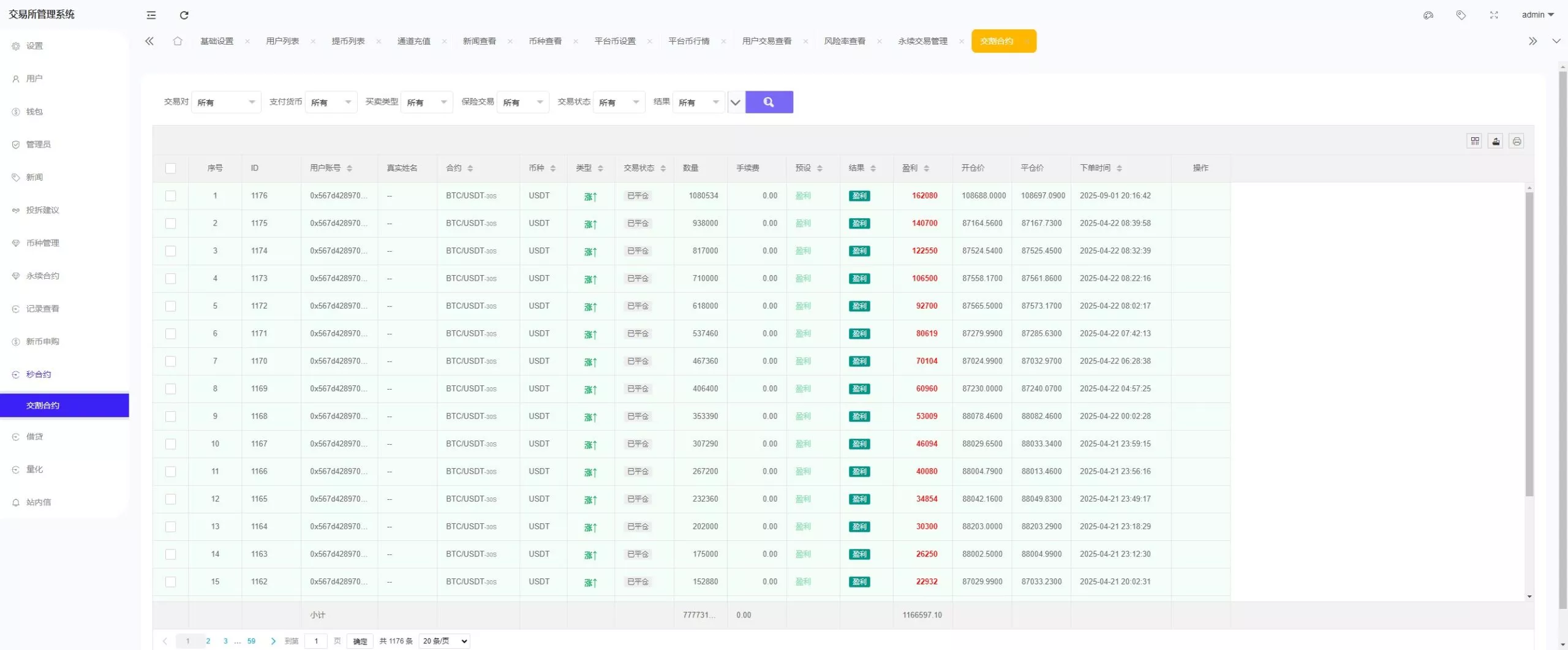Go to page 59 in pagination
1568x650 pixels.
[x=251, y=641]
